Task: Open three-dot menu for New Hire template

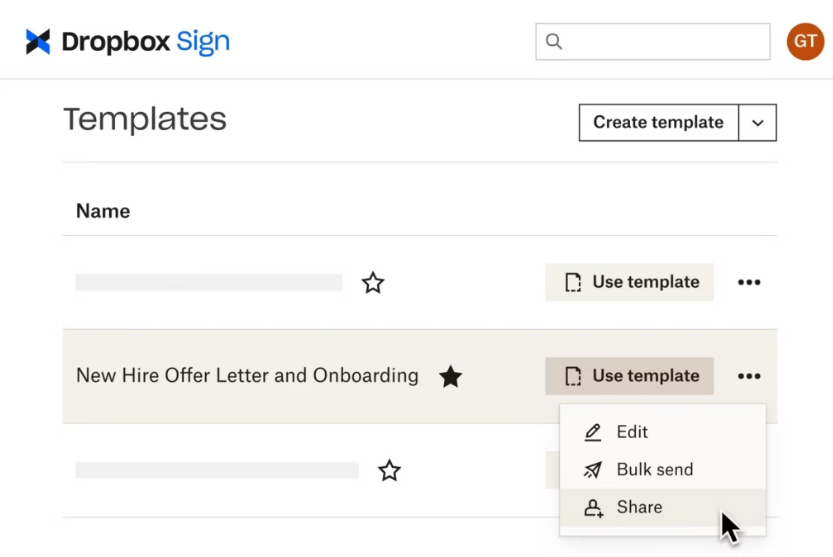Action: (x=749, y=377)
